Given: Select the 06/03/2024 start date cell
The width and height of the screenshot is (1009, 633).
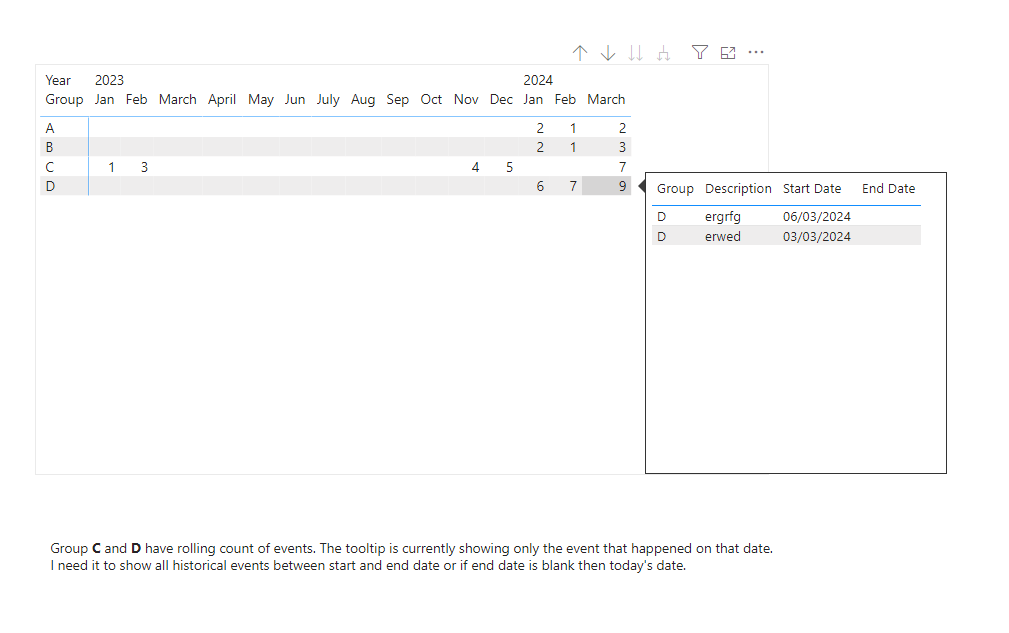Looking at the screenshot, I should click(x=817, y=217).
